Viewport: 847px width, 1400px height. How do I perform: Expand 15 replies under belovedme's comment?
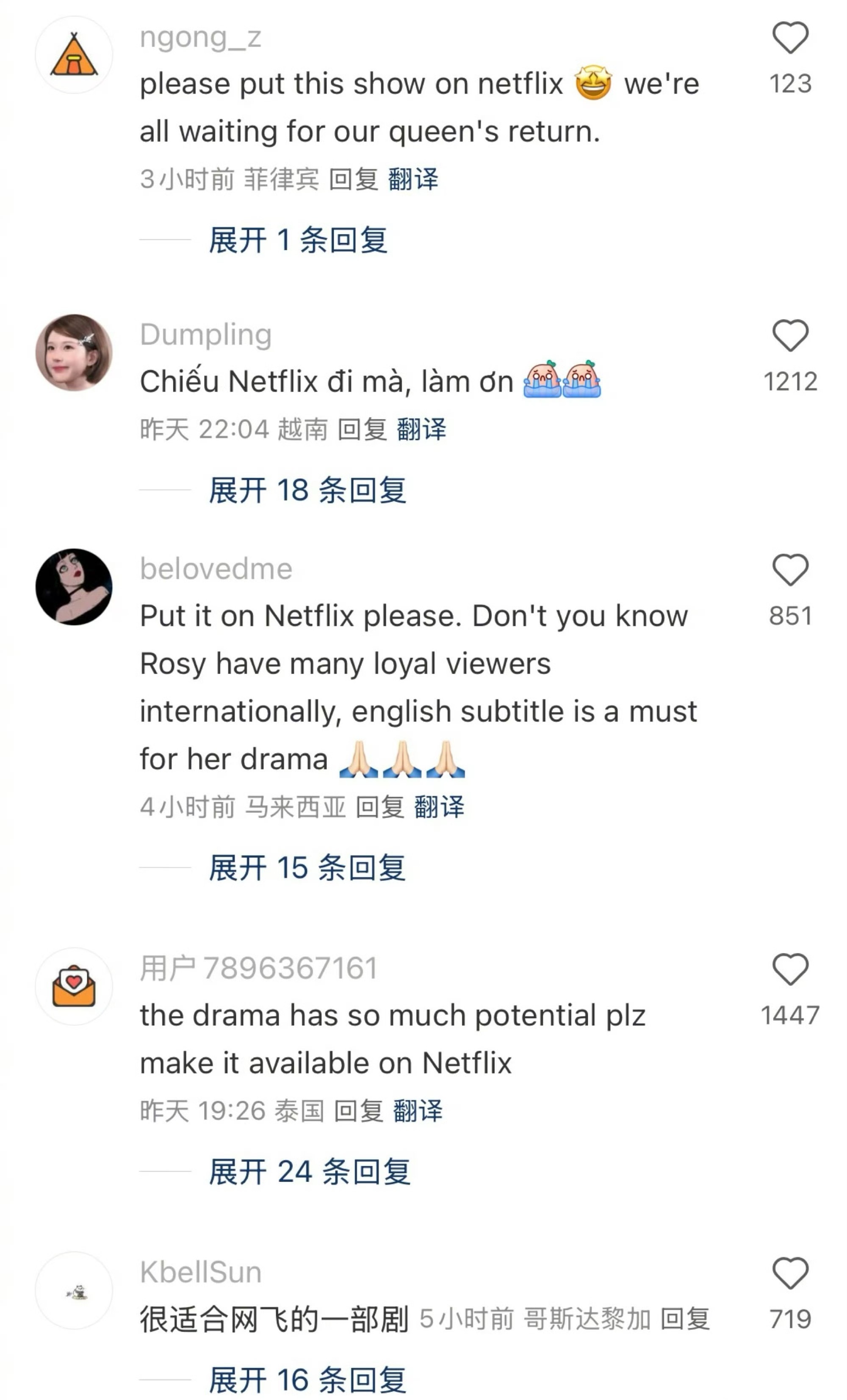(x=307, y=867)
